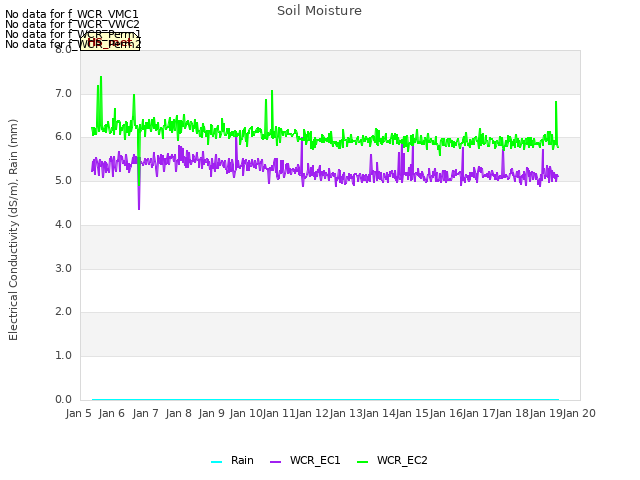Click the Jan 9 x-axis tick label
The width and height of the screenshot is (640, 480).
(211, 413)
